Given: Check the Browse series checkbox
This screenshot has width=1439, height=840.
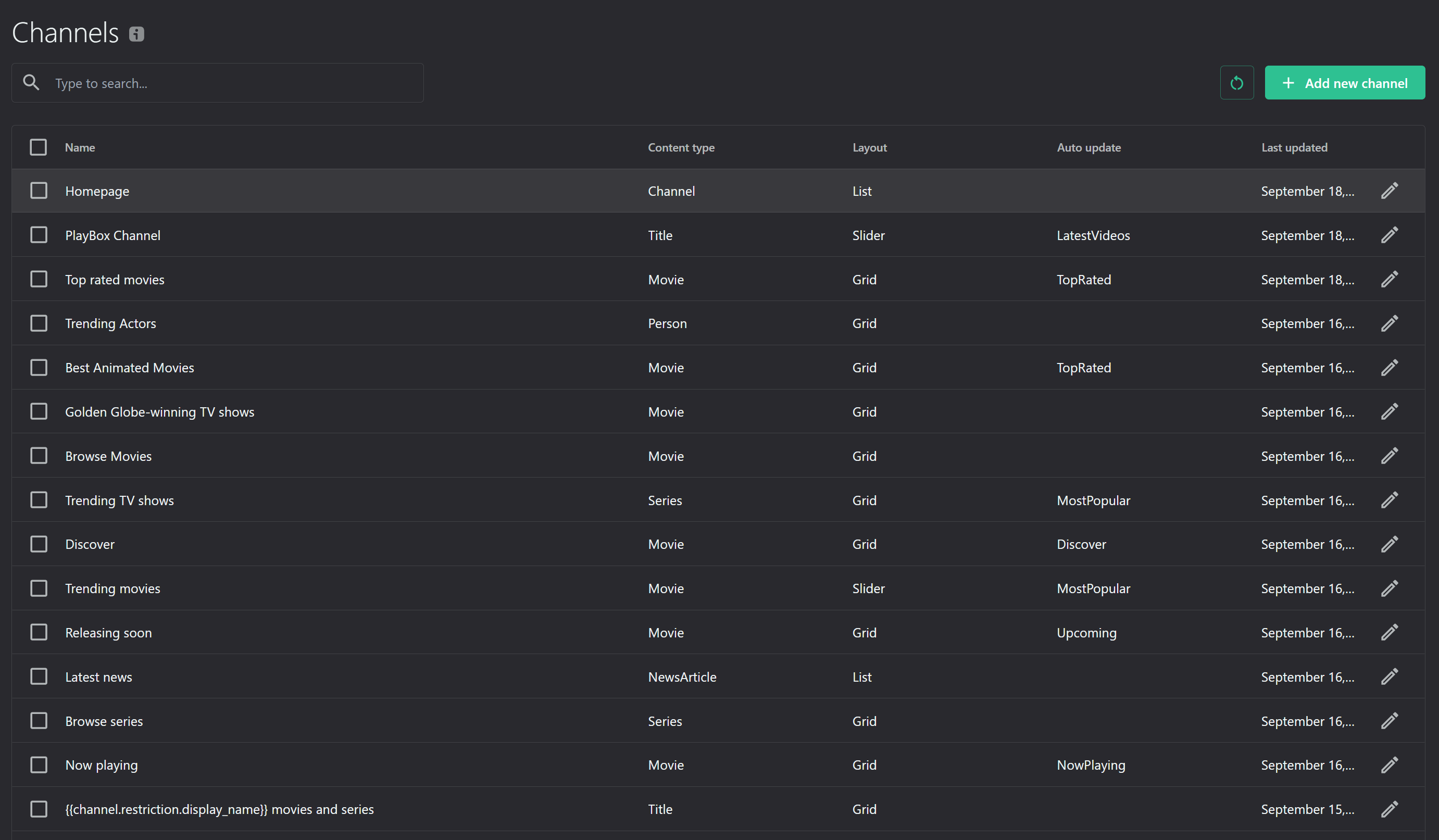Looking at the screenshot, I should (38, 721).
